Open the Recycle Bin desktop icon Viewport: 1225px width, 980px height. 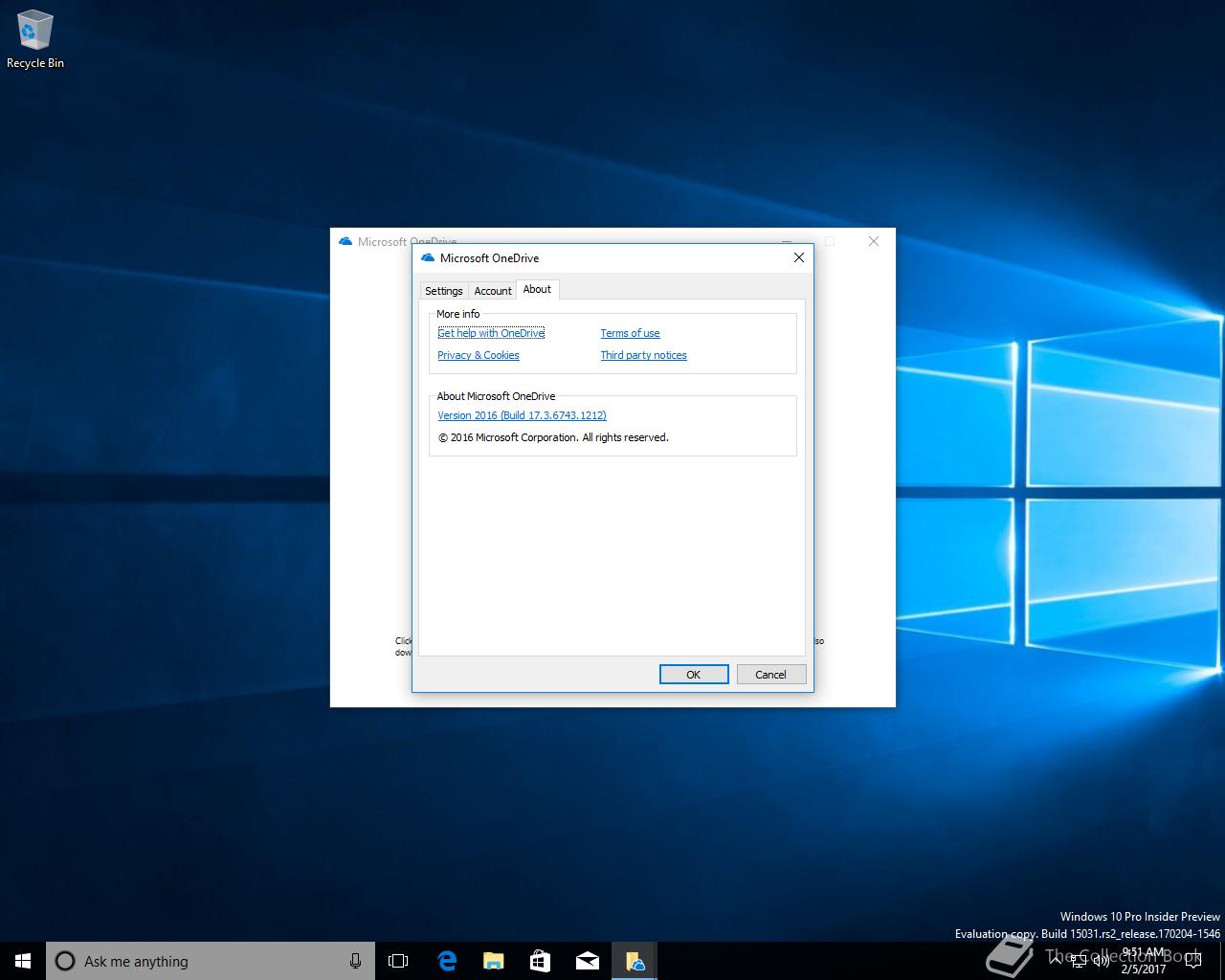pyautogui.click(x=34, y=38)
